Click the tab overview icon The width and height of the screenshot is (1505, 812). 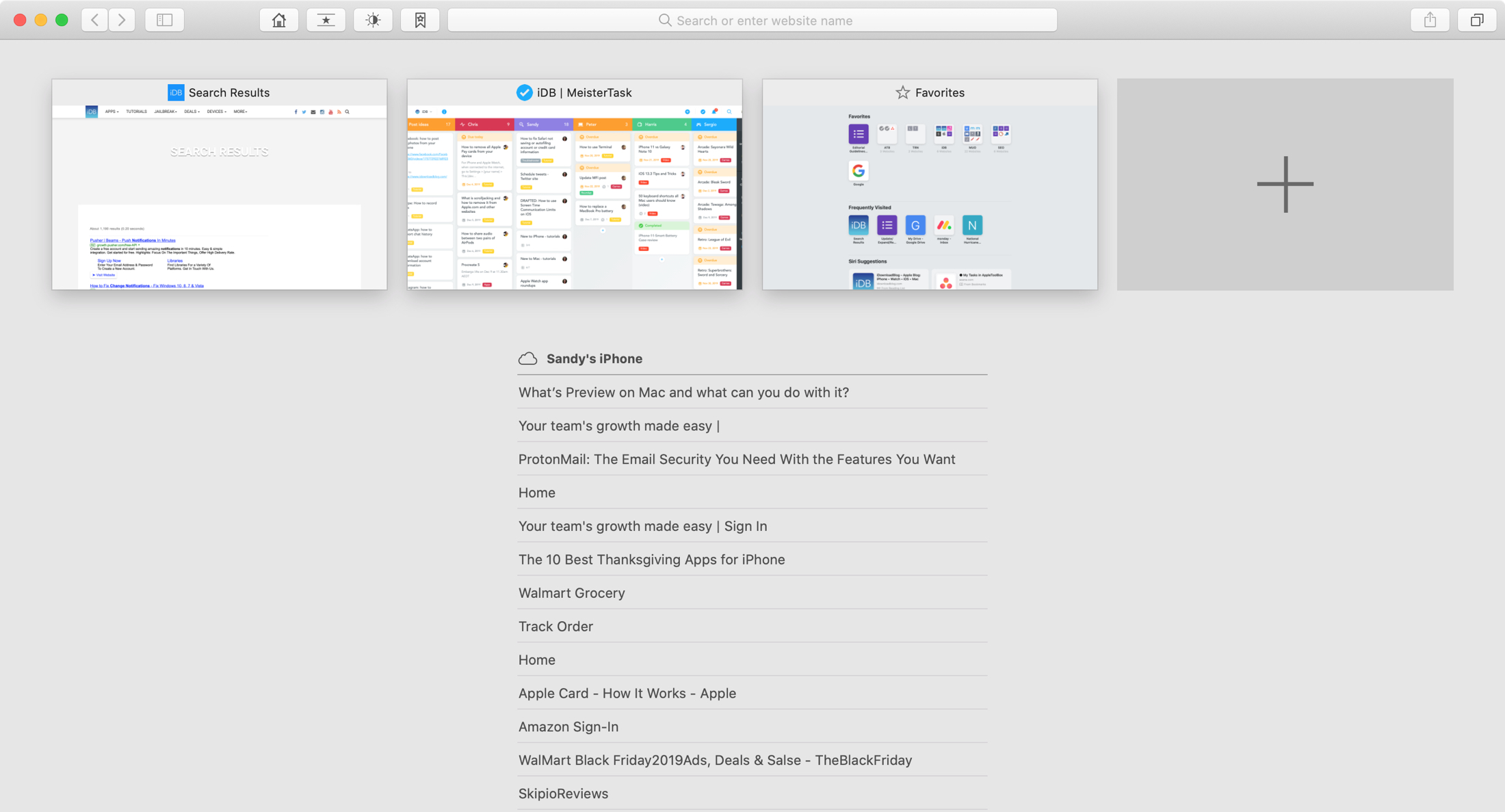coord(1477,20)
